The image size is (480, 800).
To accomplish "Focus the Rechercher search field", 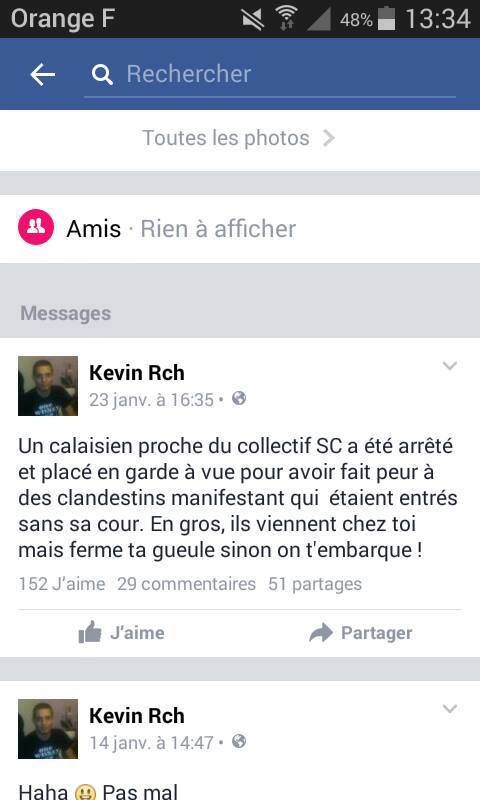I will 270,75.
